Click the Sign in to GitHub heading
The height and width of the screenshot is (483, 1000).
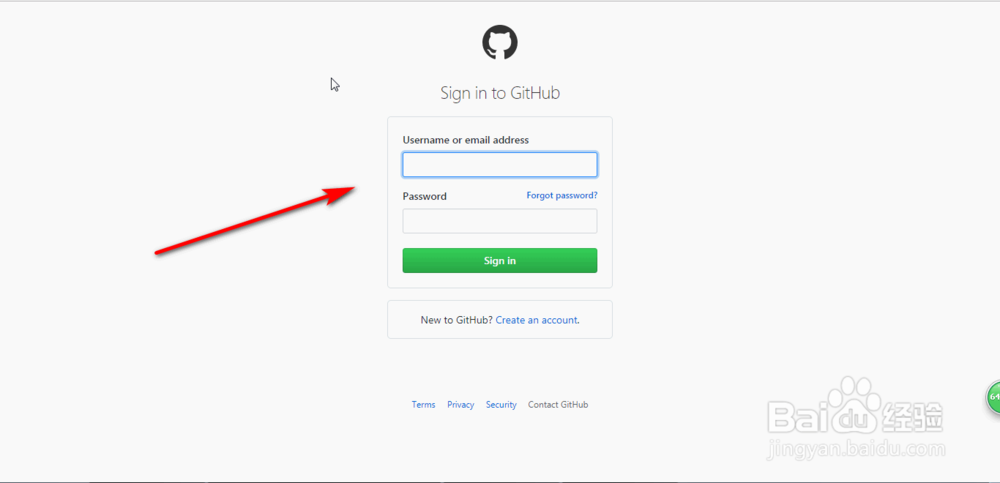(x=500, y=93)
